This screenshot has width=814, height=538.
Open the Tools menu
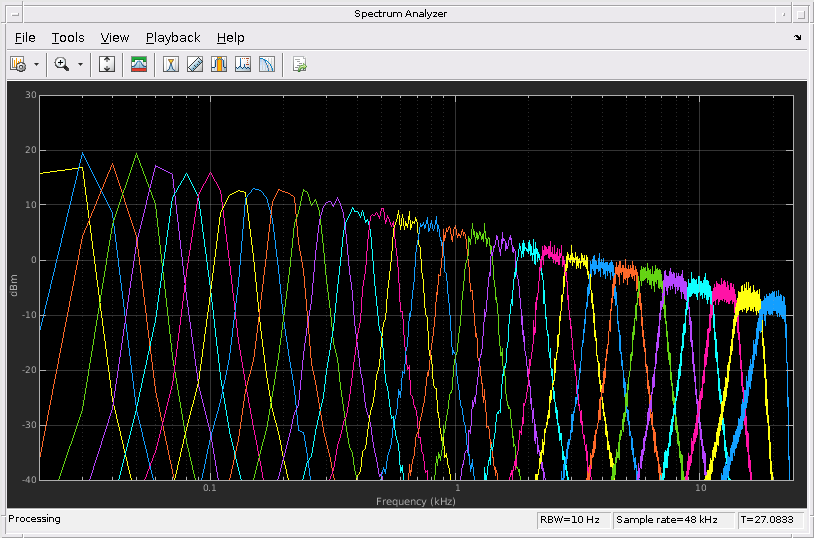pos(68,37)
